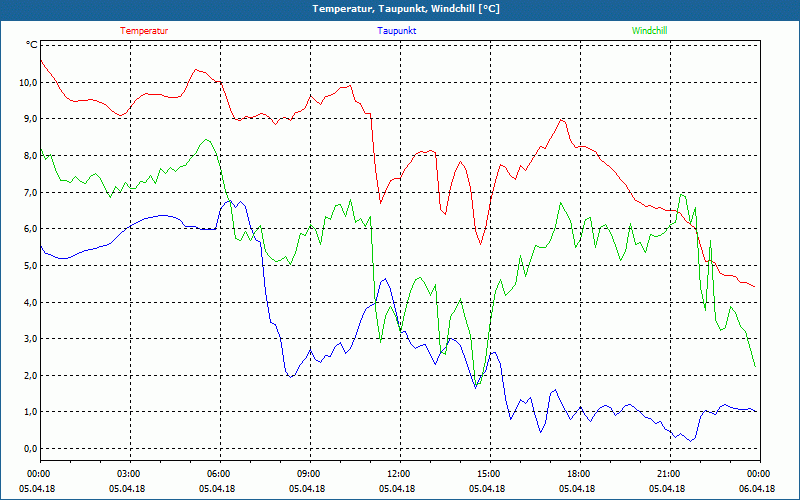This screenshot has height=500, width=800.
Task: Click the 15:00 time label
Action: click(487, 474)
